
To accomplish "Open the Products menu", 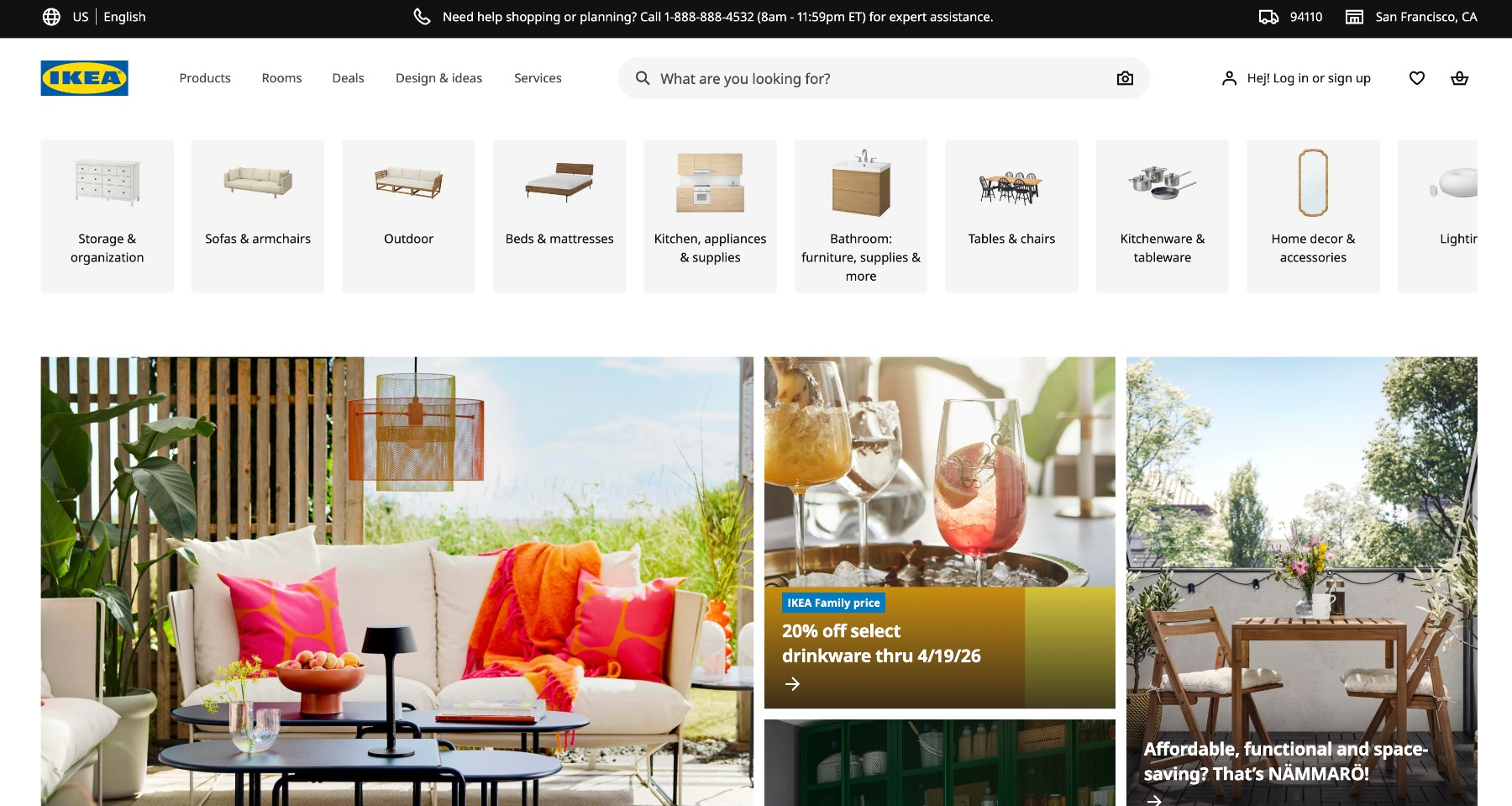I will tap(205, 78).
